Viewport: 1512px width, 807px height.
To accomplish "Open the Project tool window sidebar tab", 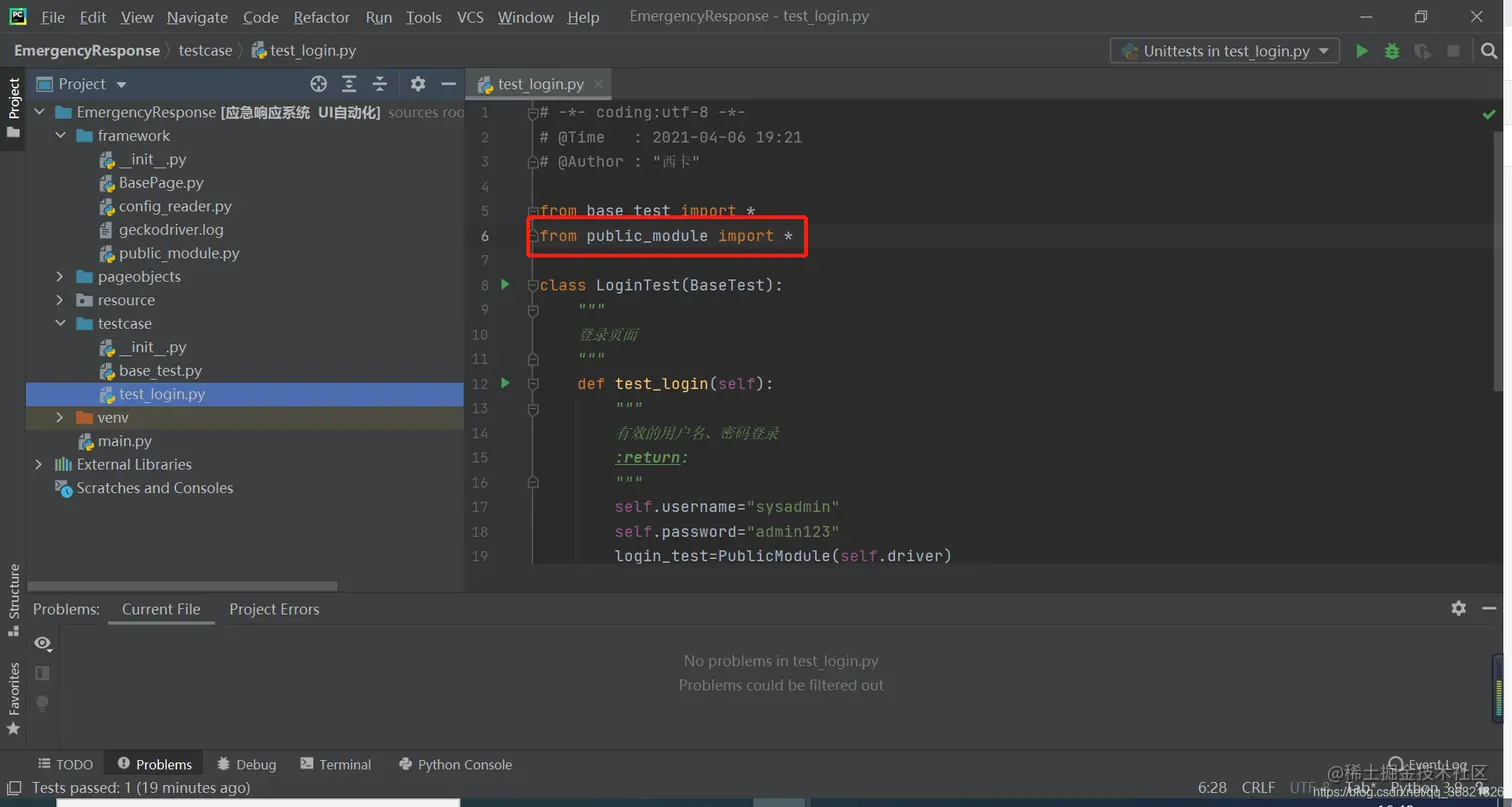I will (x=14, y=109).
